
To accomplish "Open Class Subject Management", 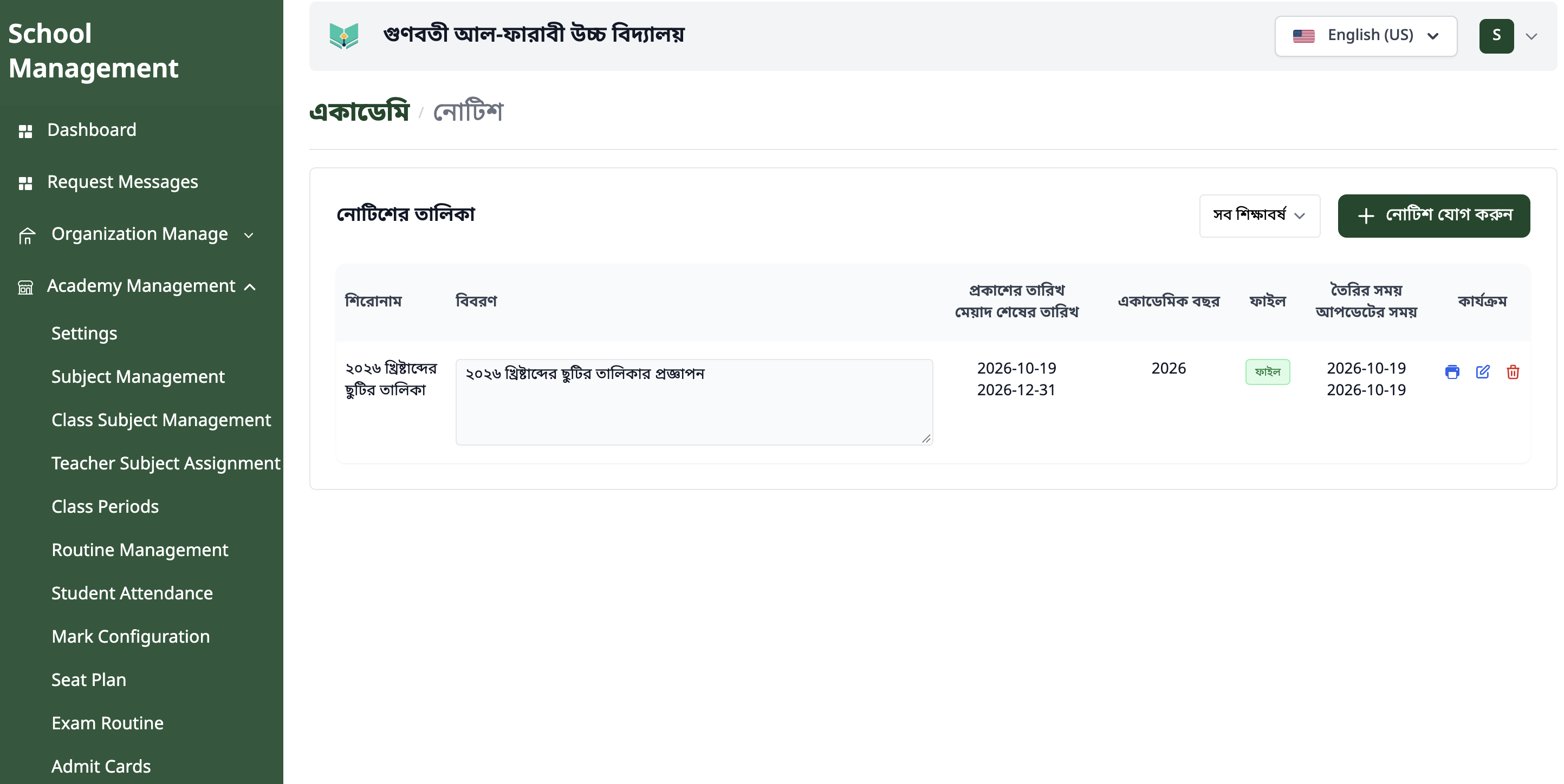I will (x=161, y=420).
